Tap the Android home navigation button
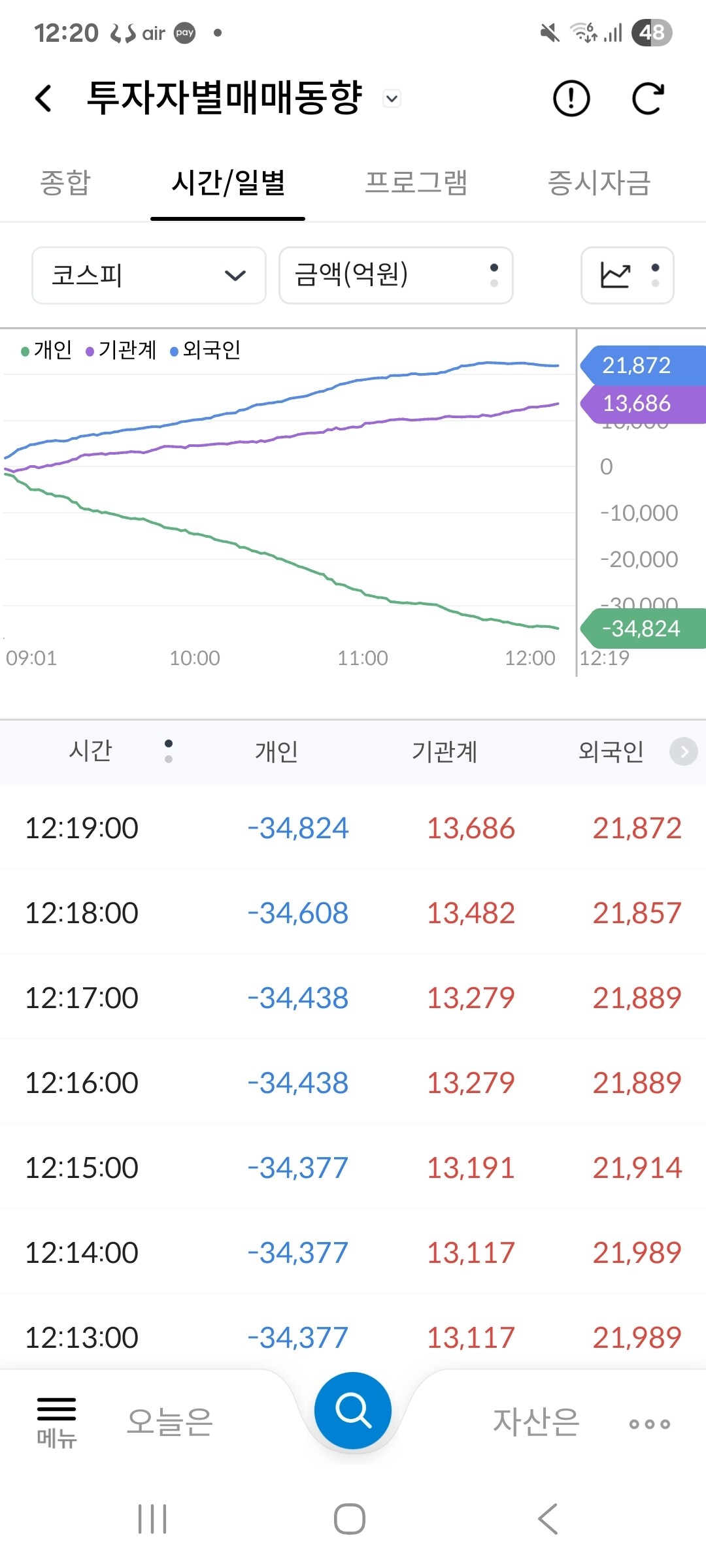The height and width of the screenshot is (1568, 706). [350, 1519]
